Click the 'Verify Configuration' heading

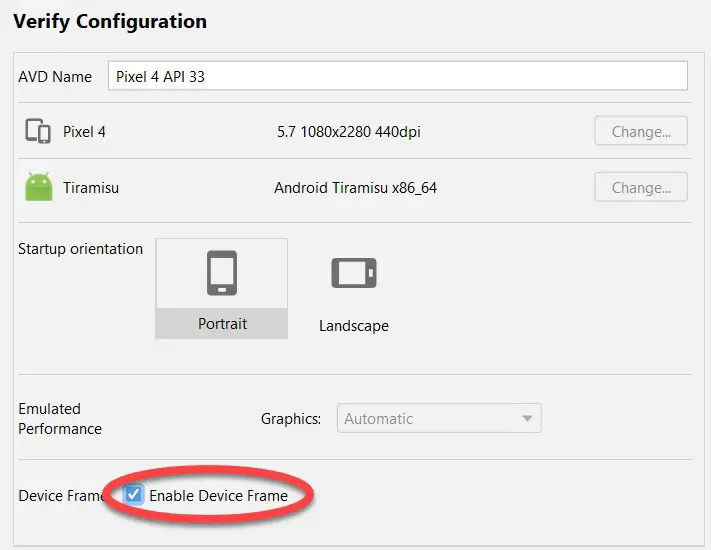point(110,22)
